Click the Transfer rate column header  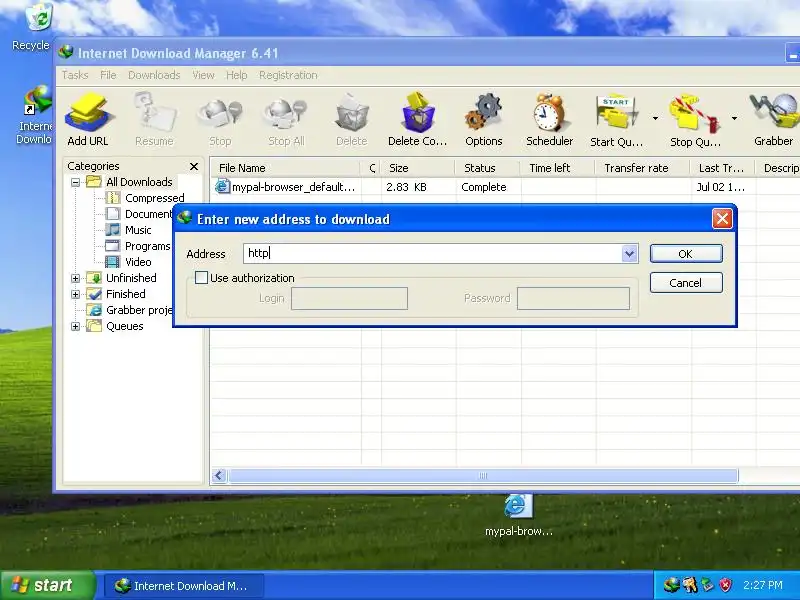[x=642, y=168]
